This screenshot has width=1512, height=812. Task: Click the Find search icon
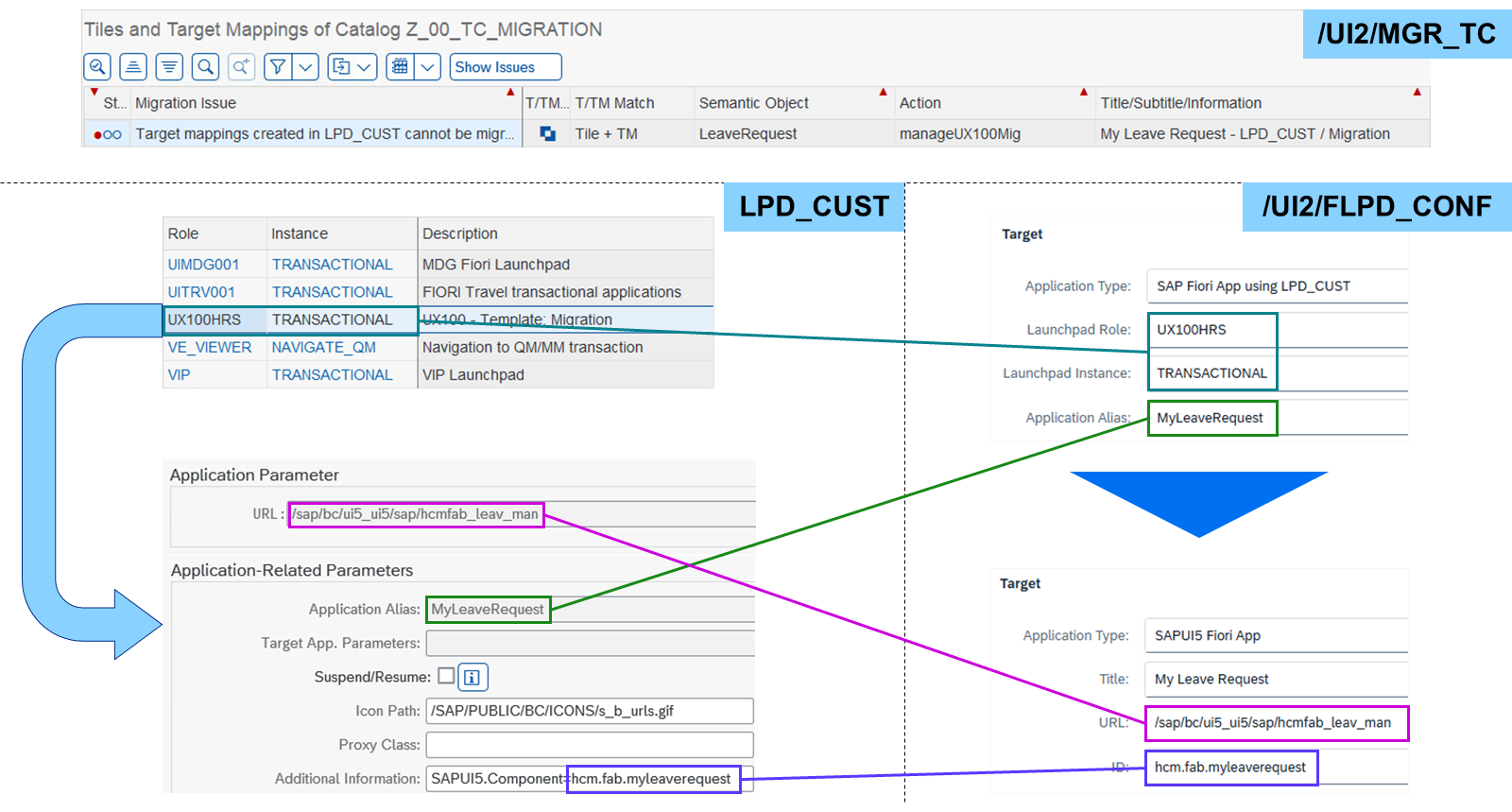pyautogui.click(x=205, y=67)
